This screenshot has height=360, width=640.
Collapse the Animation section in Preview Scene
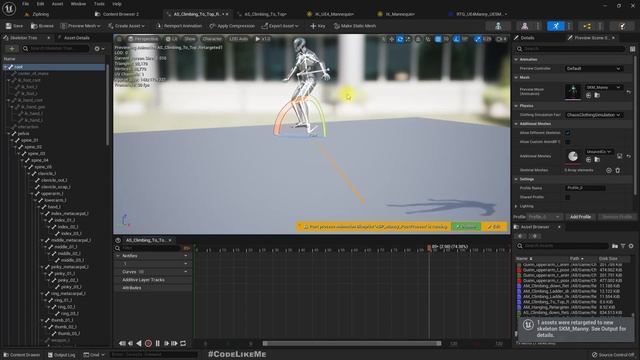(516, 60)
